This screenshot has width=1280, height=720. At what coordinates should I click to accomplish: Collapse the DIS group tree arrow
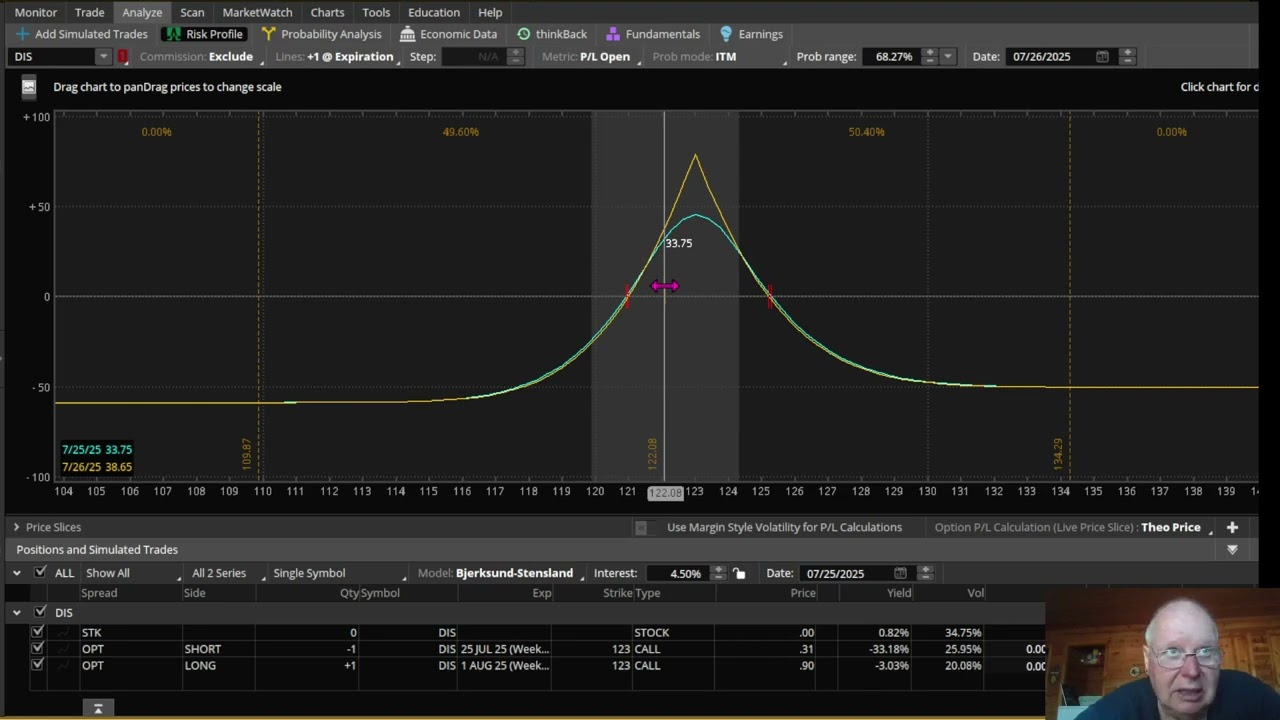click(16, 612)
